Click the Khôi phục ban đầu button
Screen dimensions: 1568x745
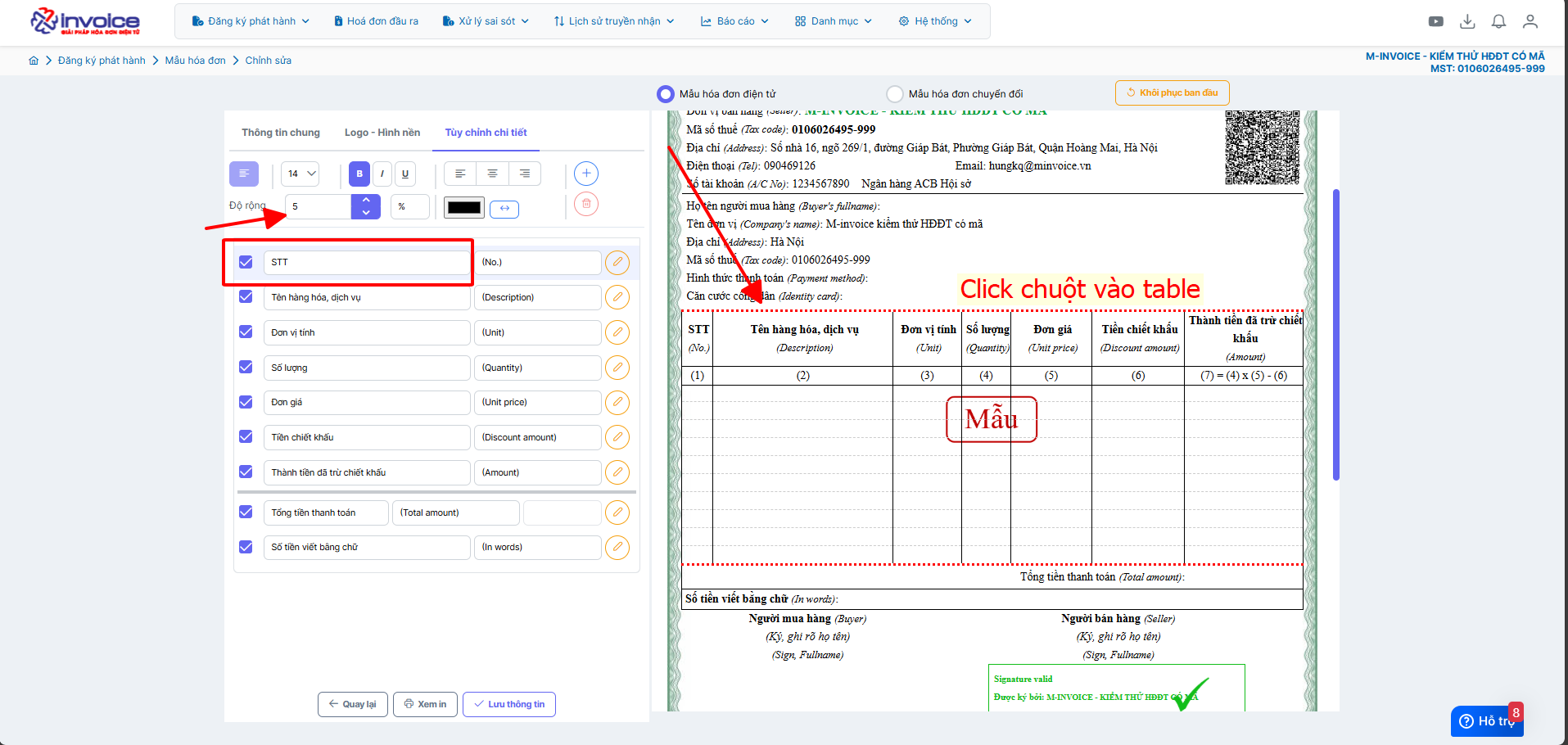point(1172,93)
